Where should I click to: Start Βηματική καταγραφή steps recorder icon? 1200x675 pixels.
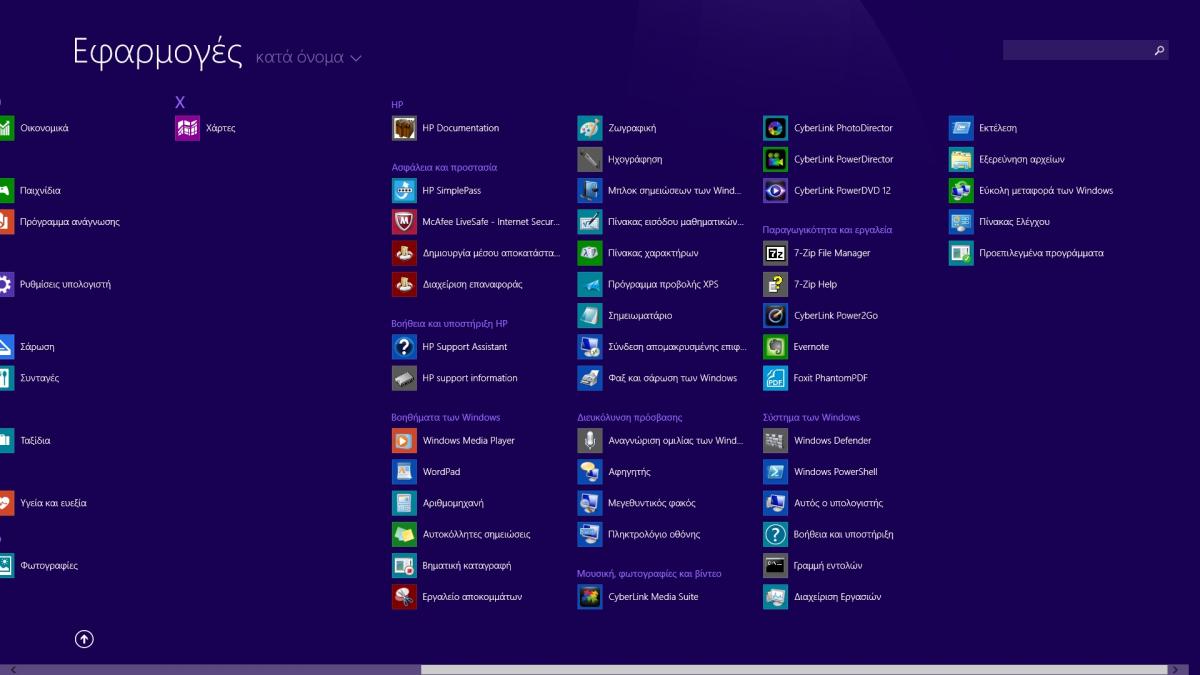click(404, 565)
